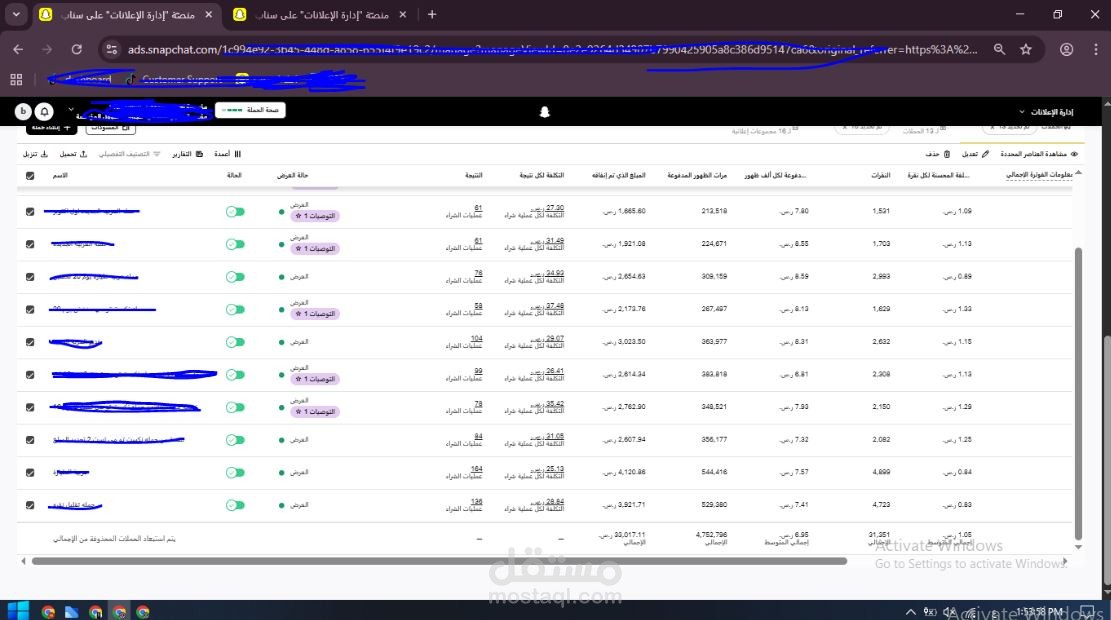Viewport: 1111px width, 620px height.
Task: Click the table's horizontal scrollbar
Action: point(439,561)
